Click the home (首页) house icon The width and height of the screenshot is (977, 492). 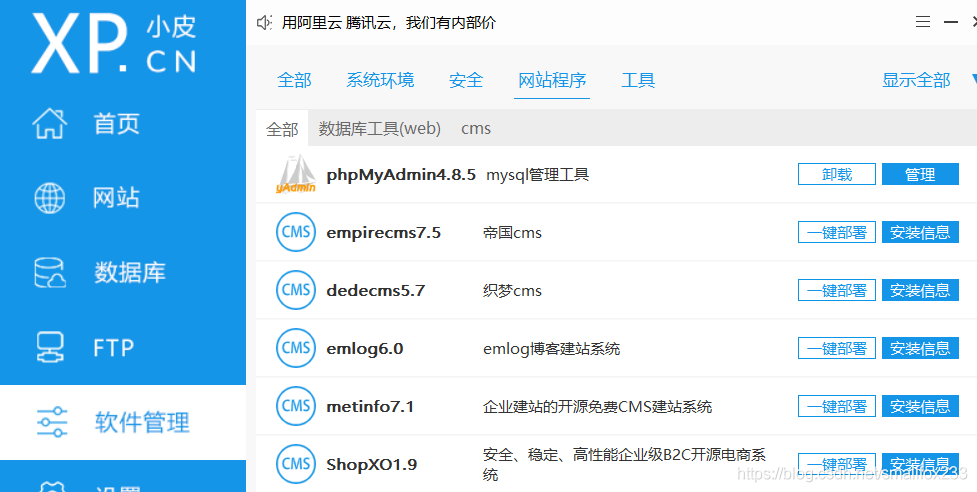coord(50,123)
